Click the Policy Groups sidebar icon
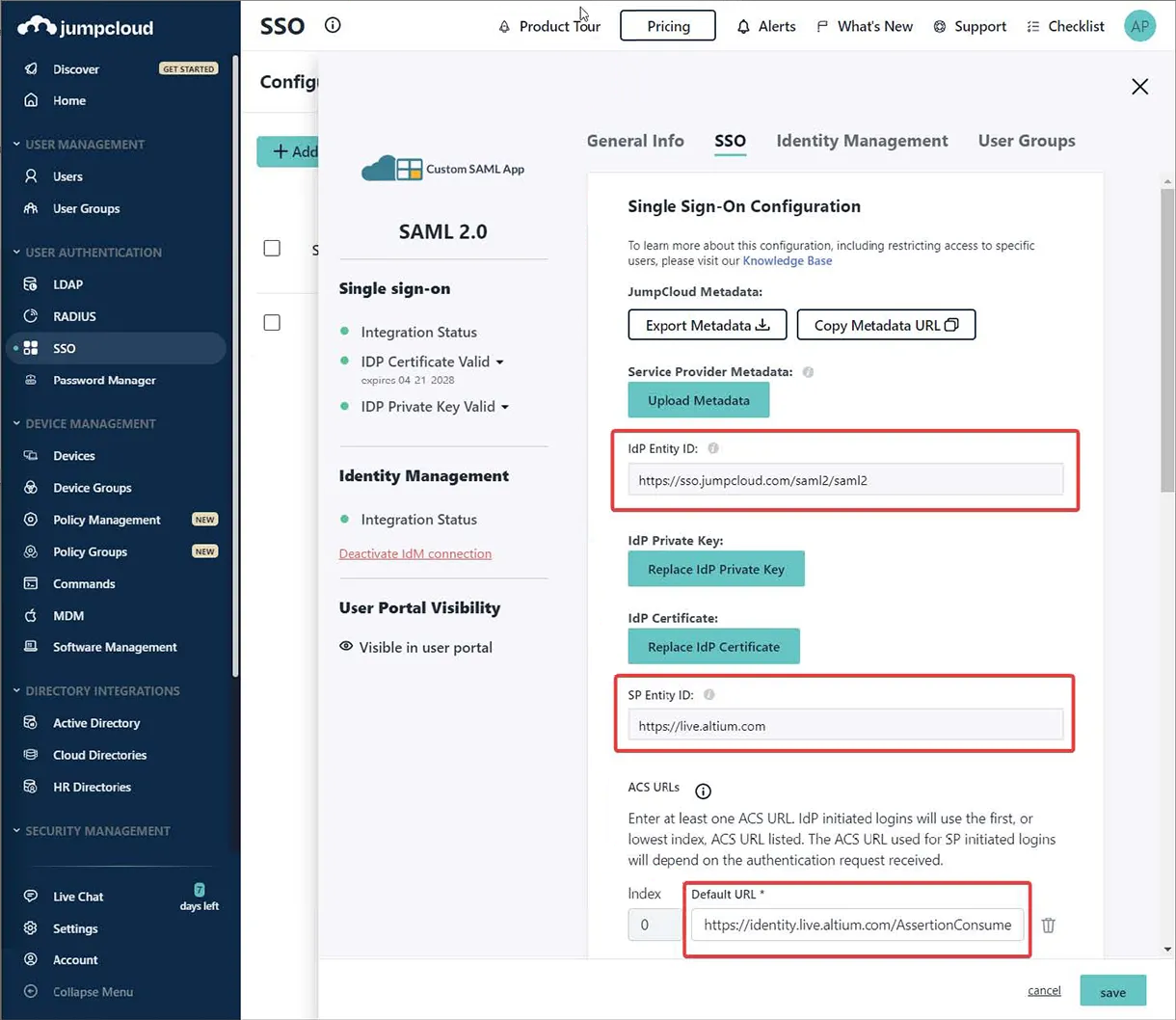The image size is (1176, 1020). click(x=31, y=551)
